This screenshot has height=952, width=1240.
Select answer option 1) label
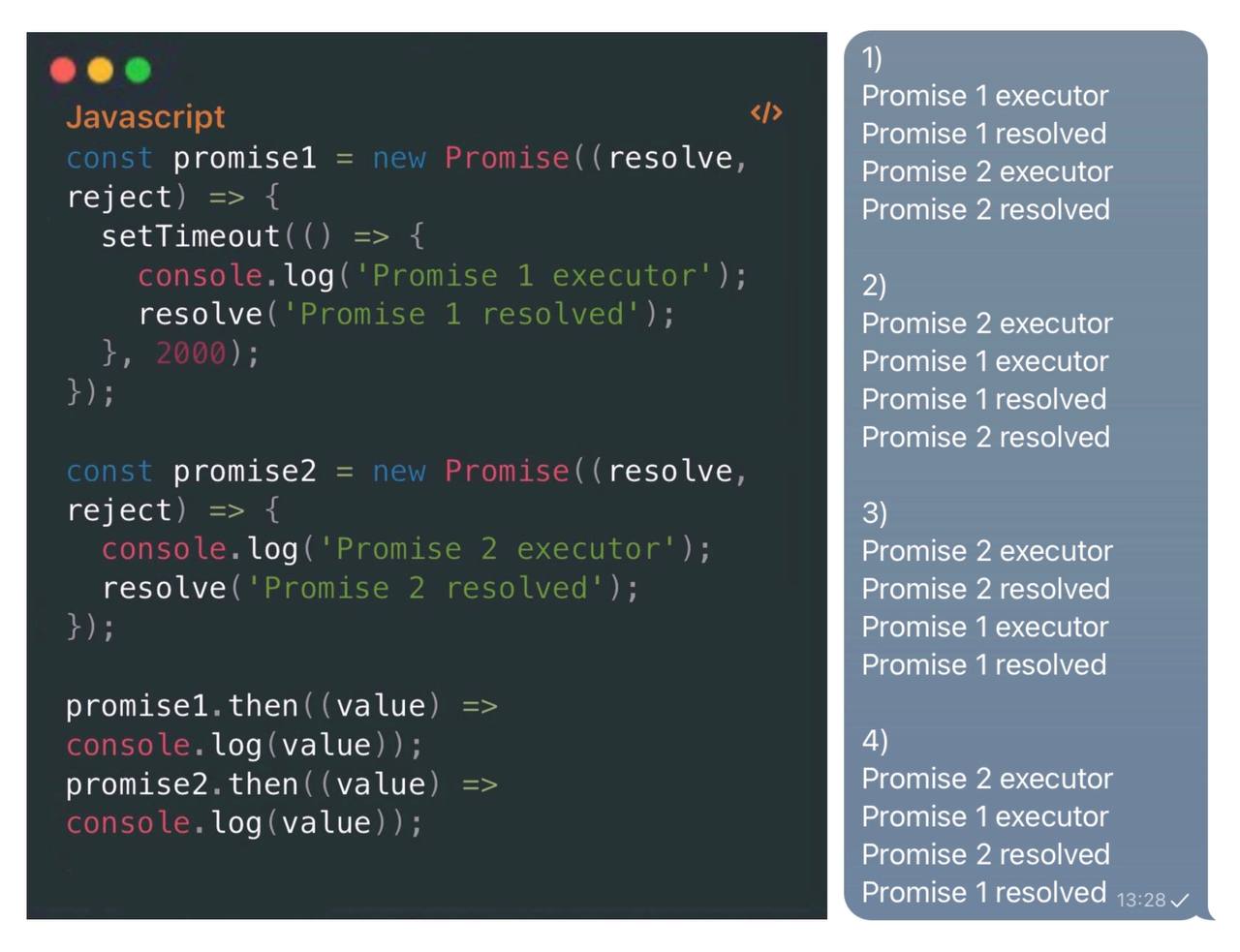[872, 58]
